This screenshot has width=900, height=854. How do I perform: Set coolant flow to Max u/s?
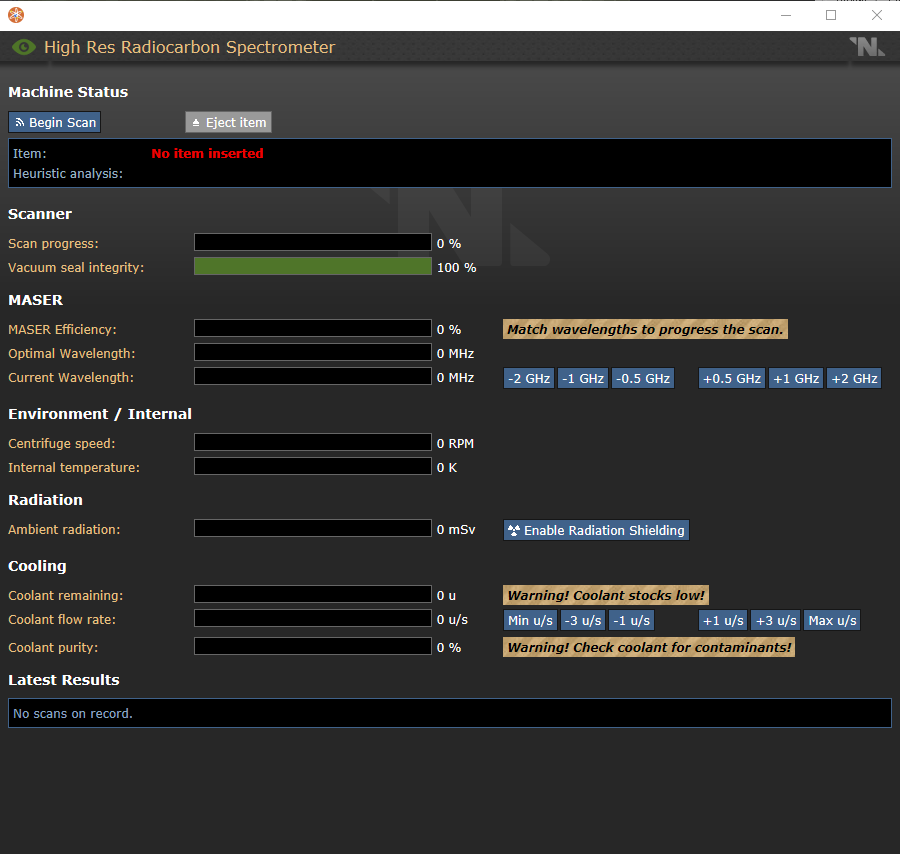(832, 620)
